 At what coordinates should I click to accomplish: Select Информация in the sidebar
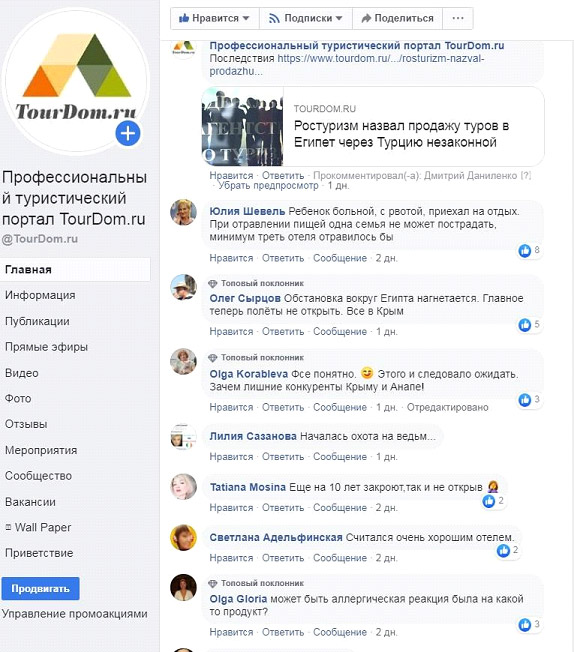[x=40, y=295]
